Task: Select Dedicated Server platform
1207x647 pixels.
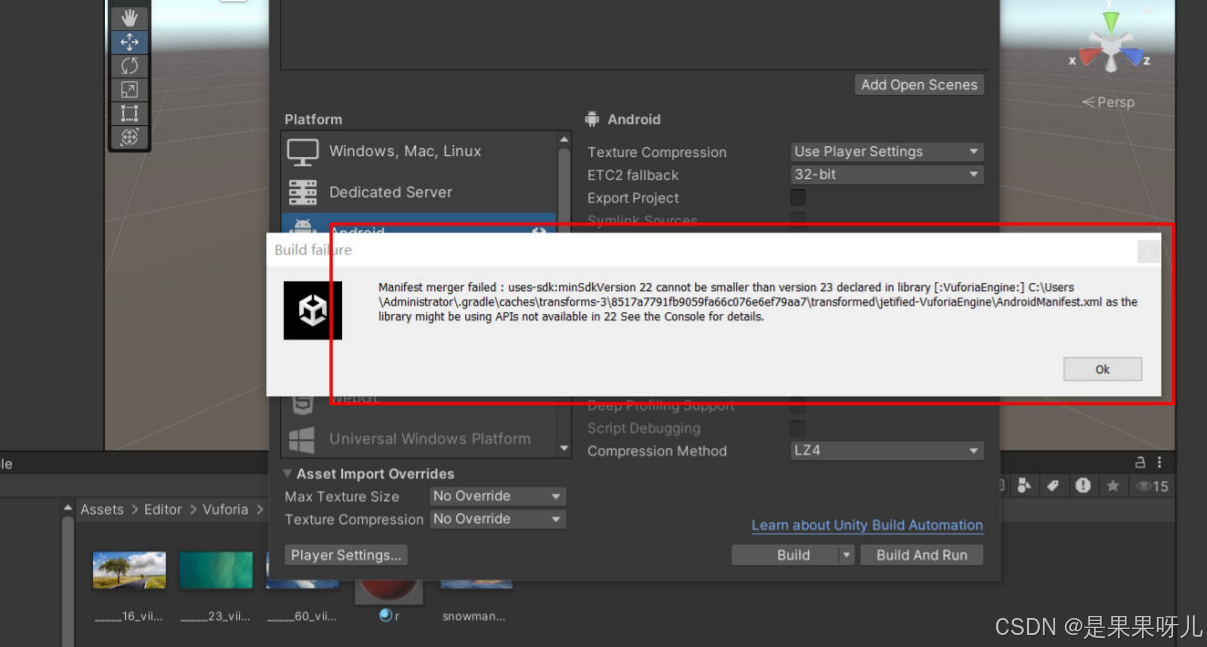Action: (x=419, y=192)
